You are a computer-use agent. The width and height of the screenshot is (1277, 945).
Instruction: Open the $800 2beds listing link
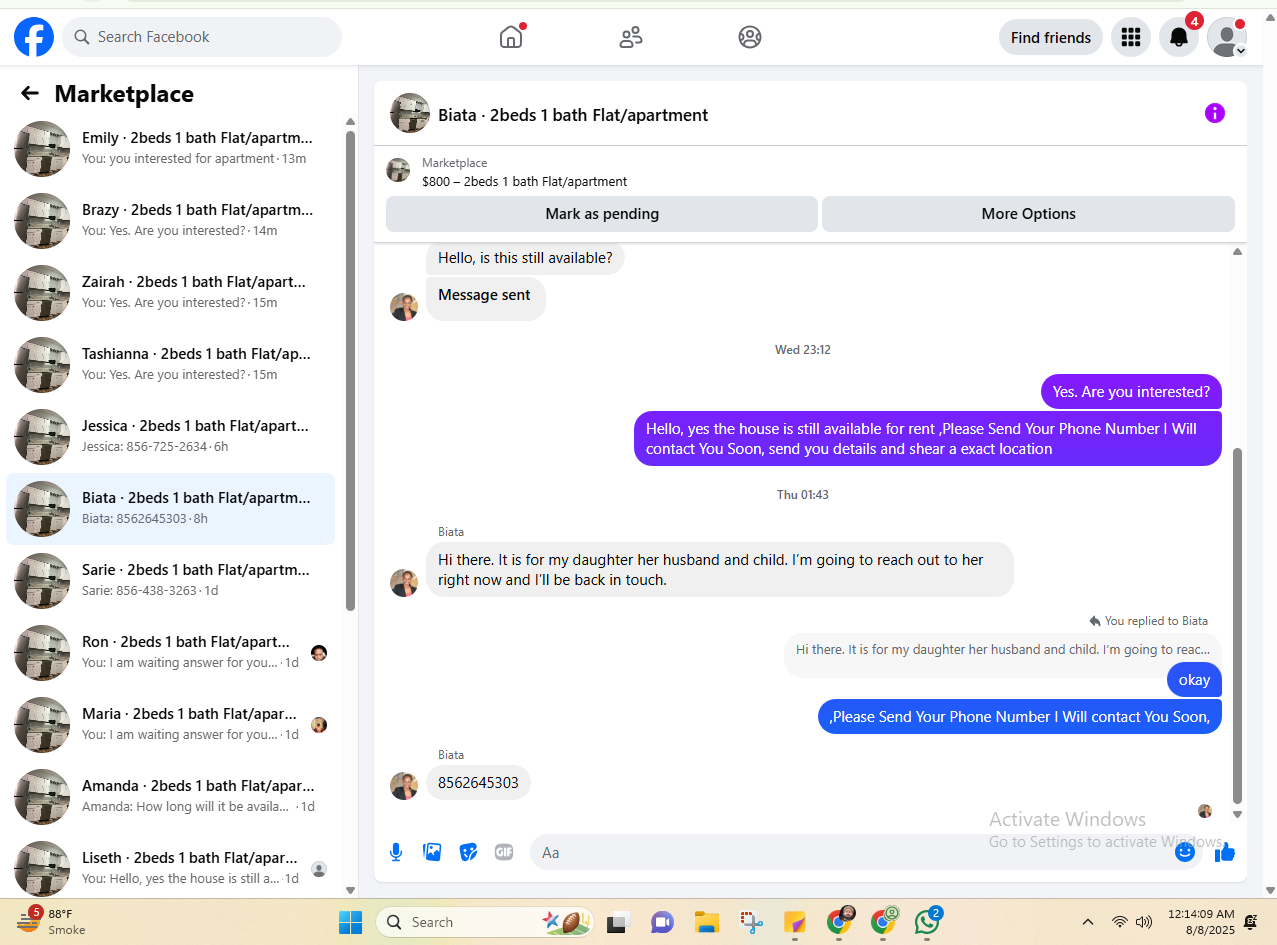pos(525,181)
